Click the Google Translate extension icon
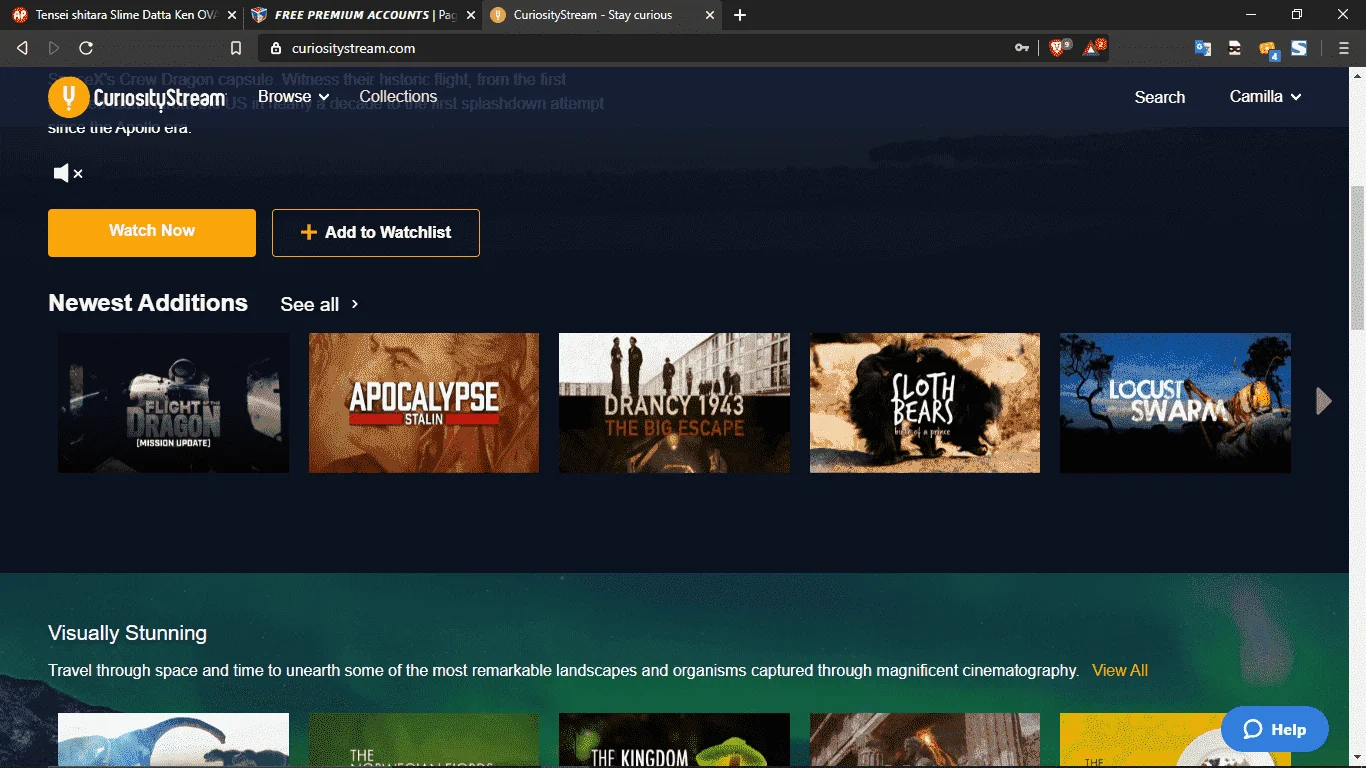The height and width of the screenshot is (768, 1366). tap(1203, 48)
